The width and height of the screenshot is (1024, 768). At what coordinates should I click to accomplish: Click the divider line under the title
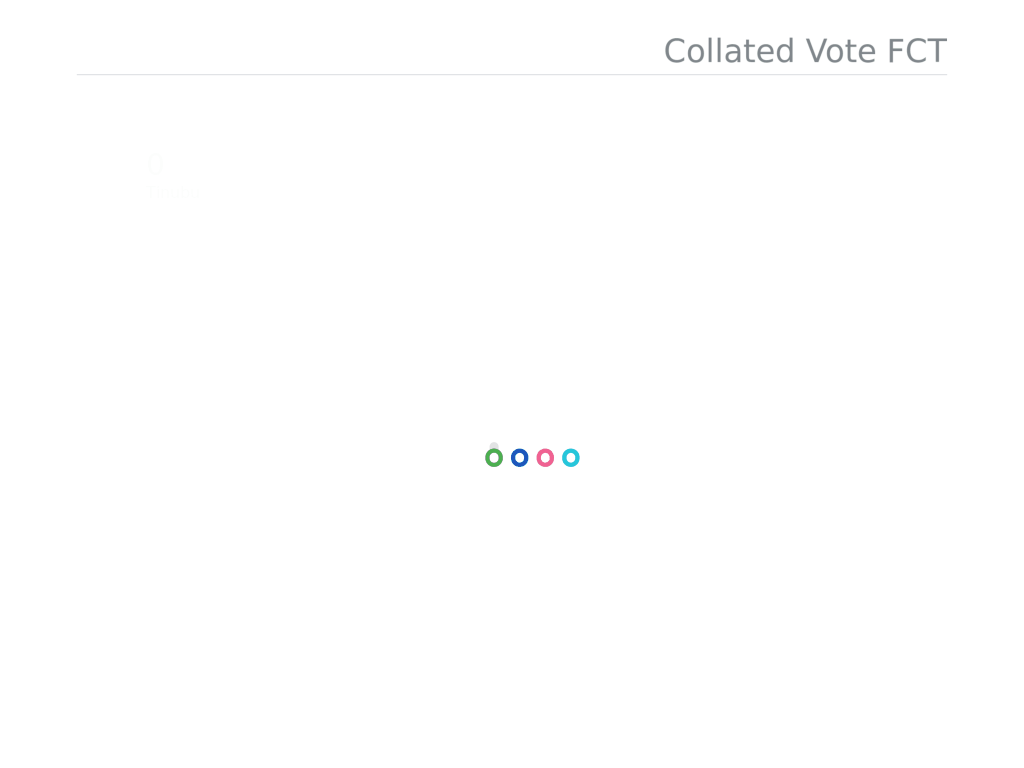coord(512,75)
